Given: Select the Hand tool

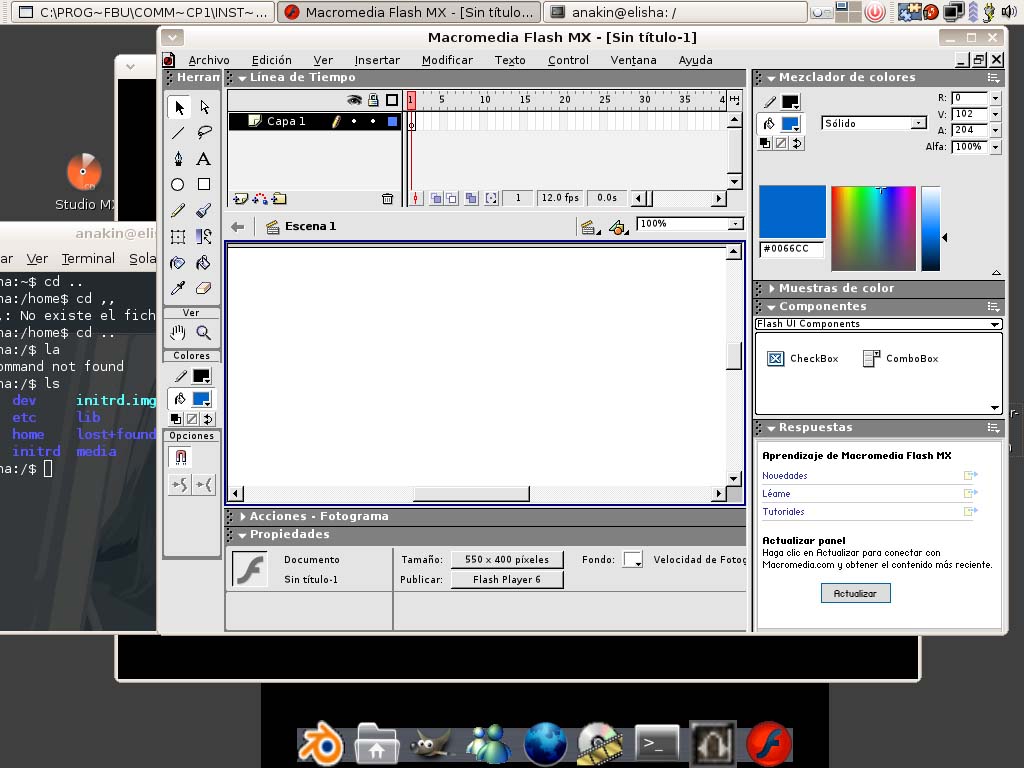Looking at the screenshot, I should (178, 333).
